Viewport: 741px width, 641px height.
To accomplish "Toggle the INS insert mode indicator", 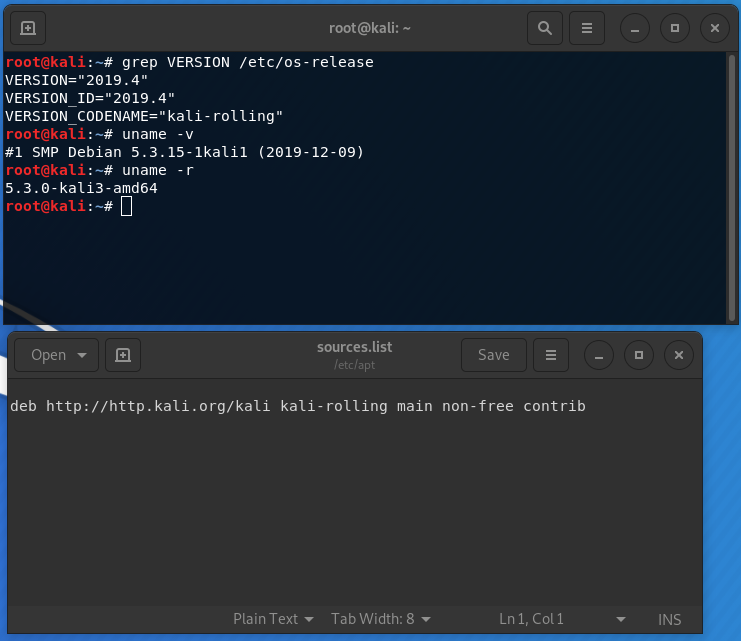I will tap(669, 619).
